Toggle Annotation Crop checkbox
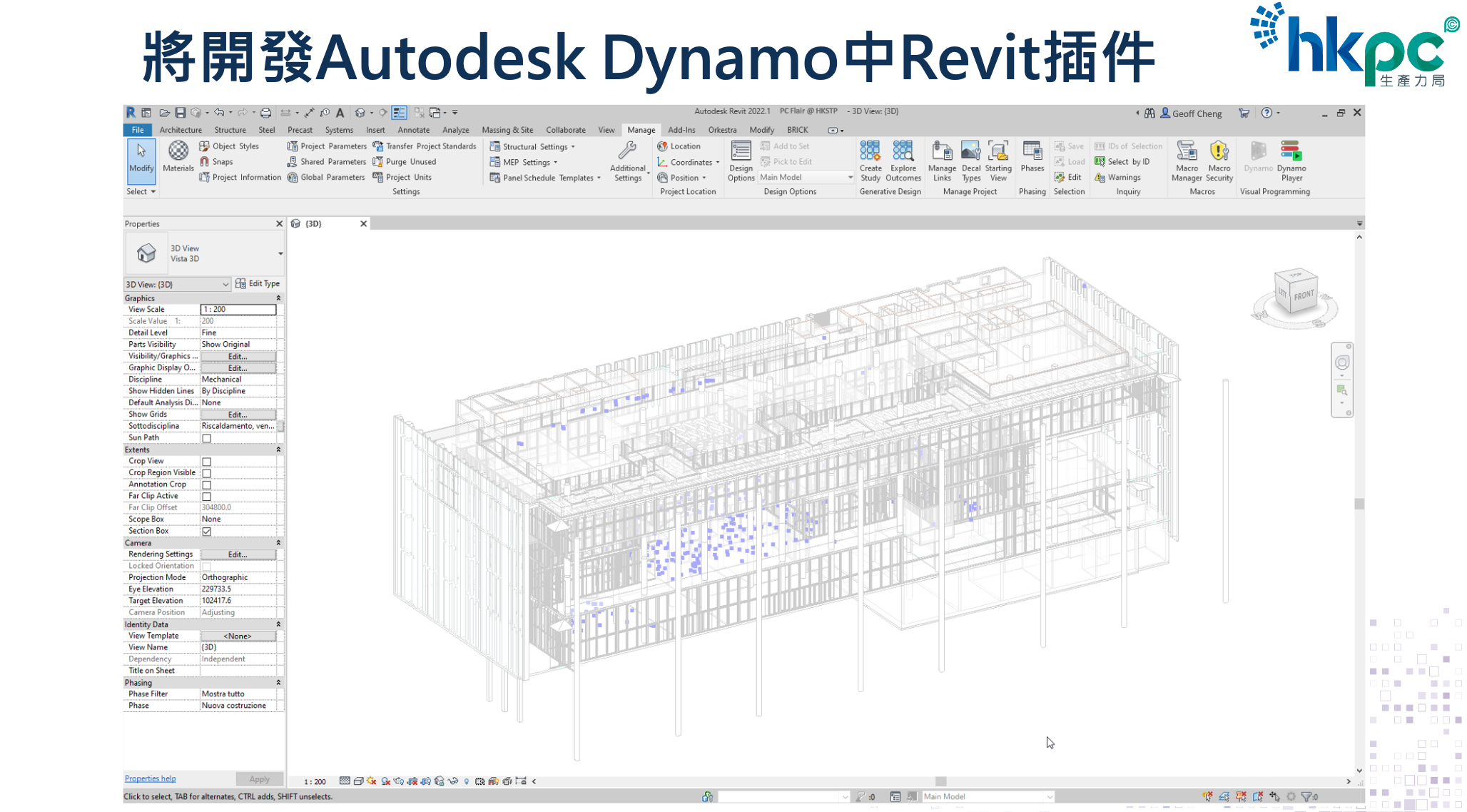This screenshot has height=812, width=1467. [x=206, y=484]
